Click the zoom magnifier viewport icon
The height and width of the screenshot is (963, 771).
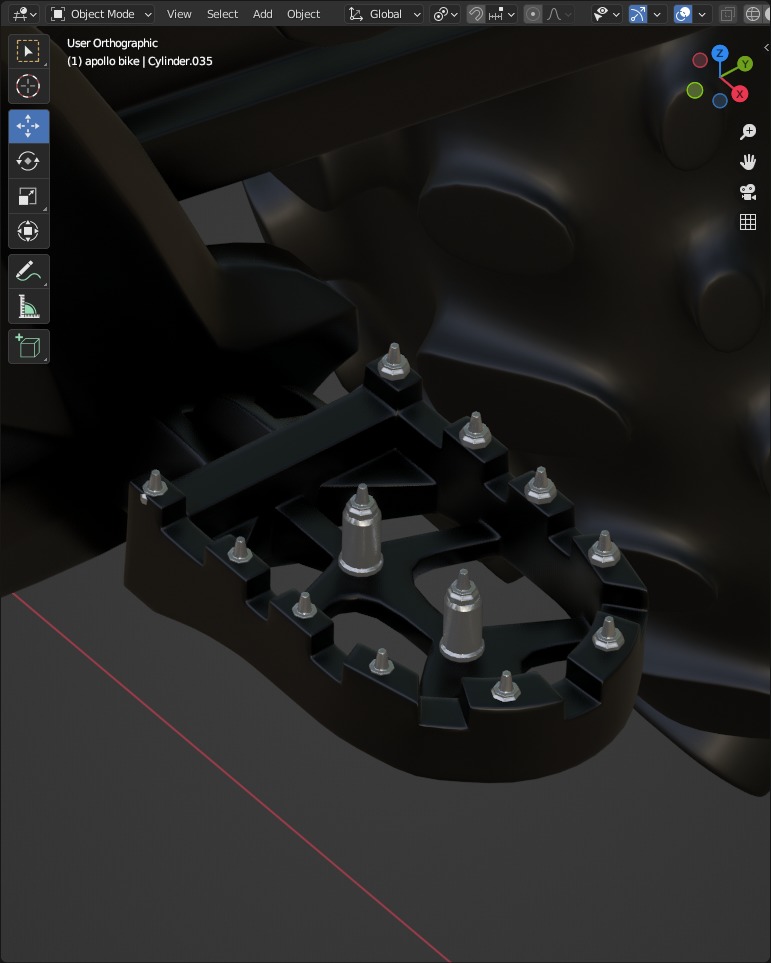pos(748,131)
